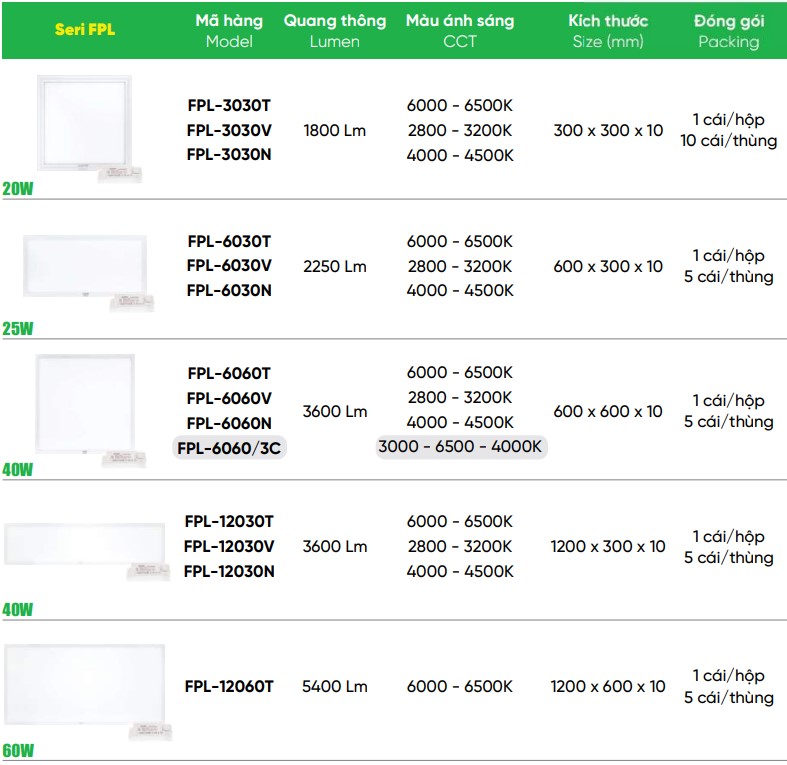Click the 25W rectangular panel light image
The width and height of the screenshot is (787, 765).
point(88,272)
